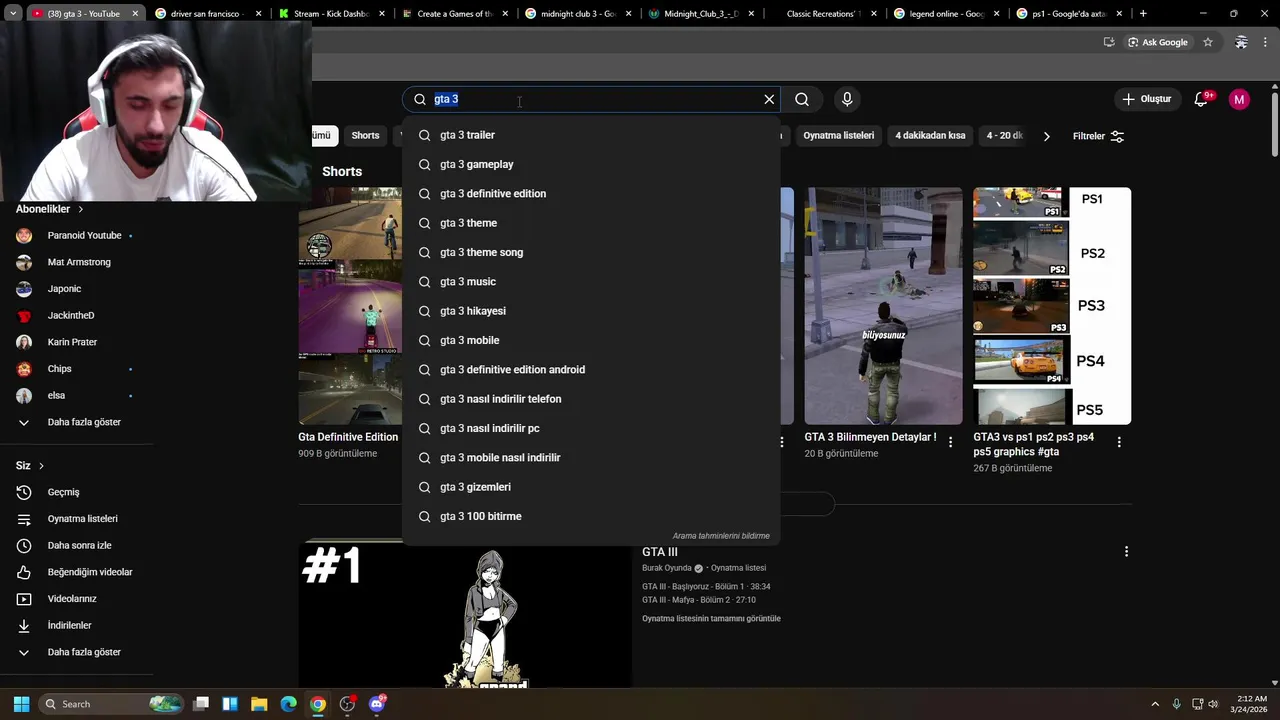The height and width of the screenshot is (720, 1280).
Task: Show more filter chips with right arrow
Action: [1046, 136]
